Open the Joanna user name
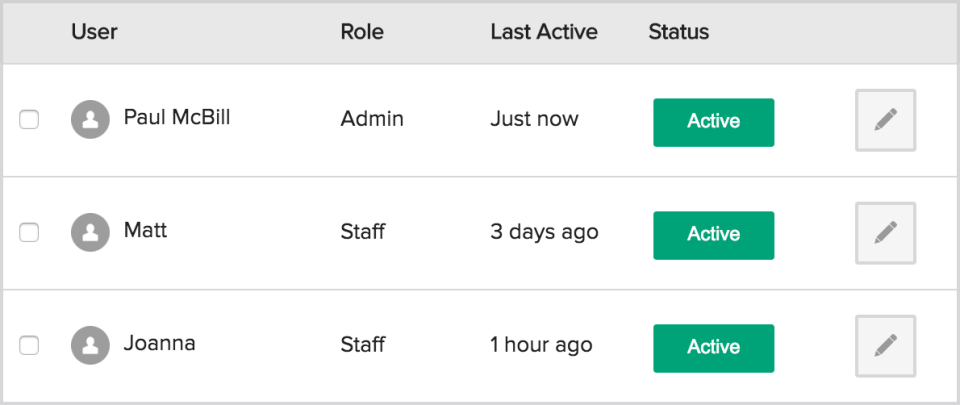 pos(159,344)
